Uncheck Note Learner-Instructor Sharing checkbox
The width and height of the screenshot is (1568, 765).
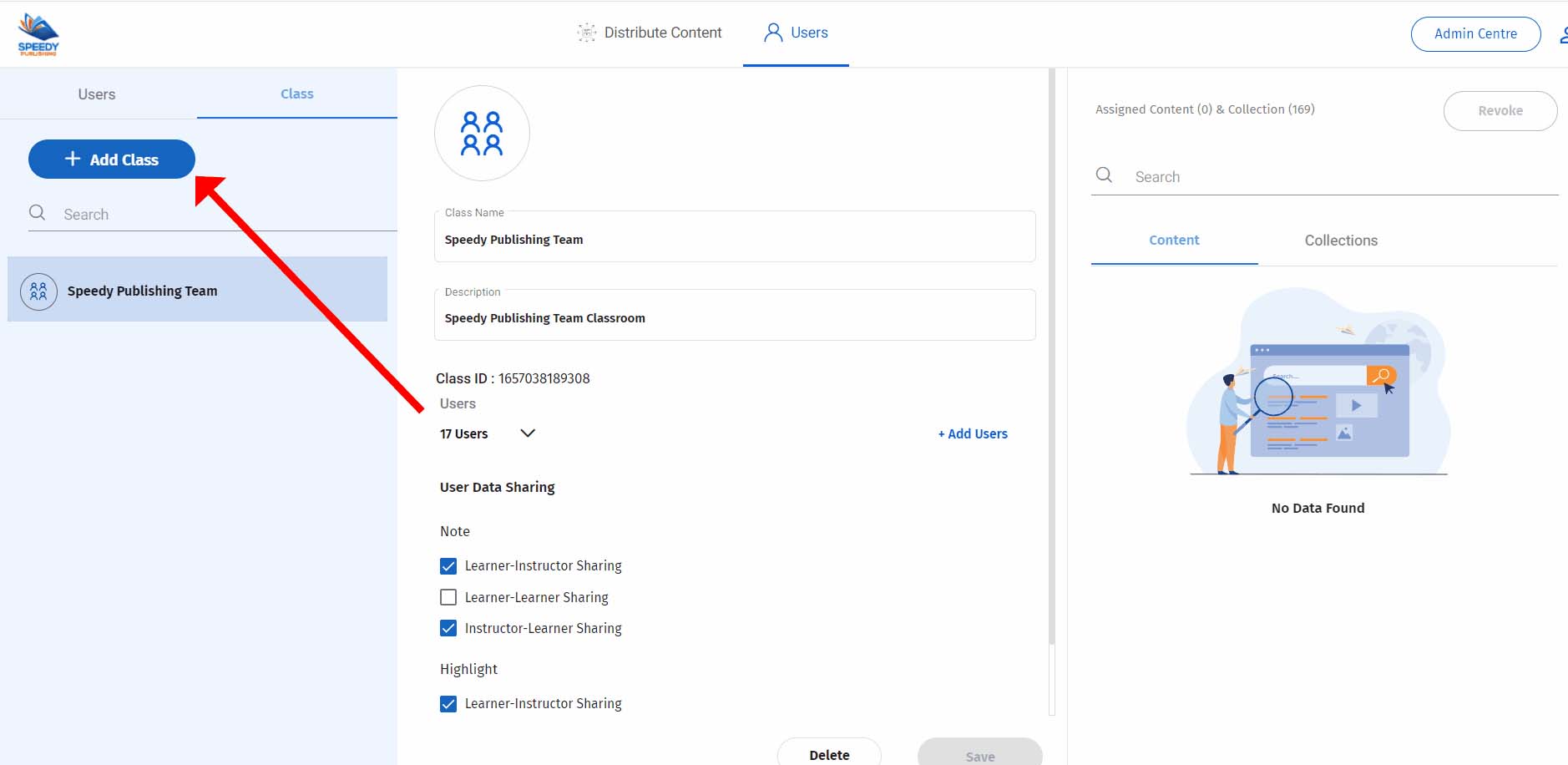(448, 566)
